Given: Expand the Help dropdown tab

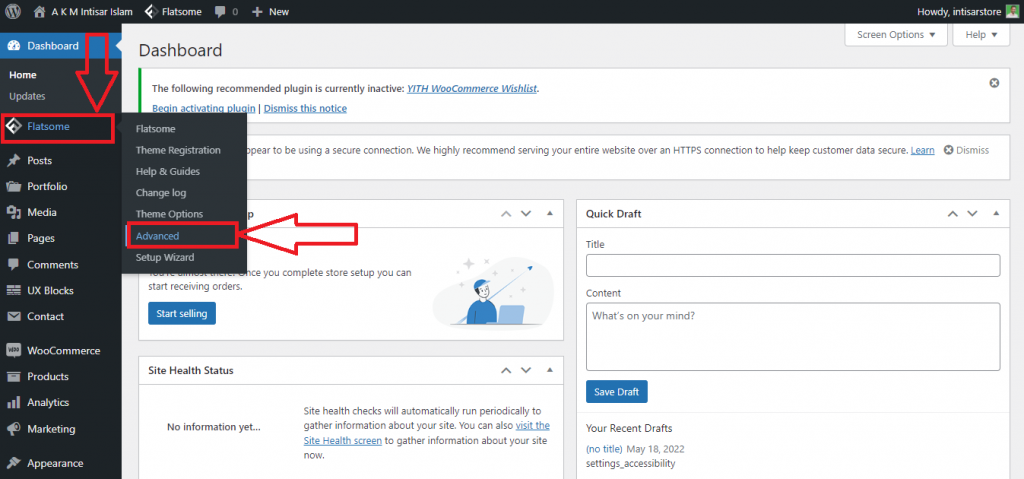Looking at the screenshot, I should 982,35.
